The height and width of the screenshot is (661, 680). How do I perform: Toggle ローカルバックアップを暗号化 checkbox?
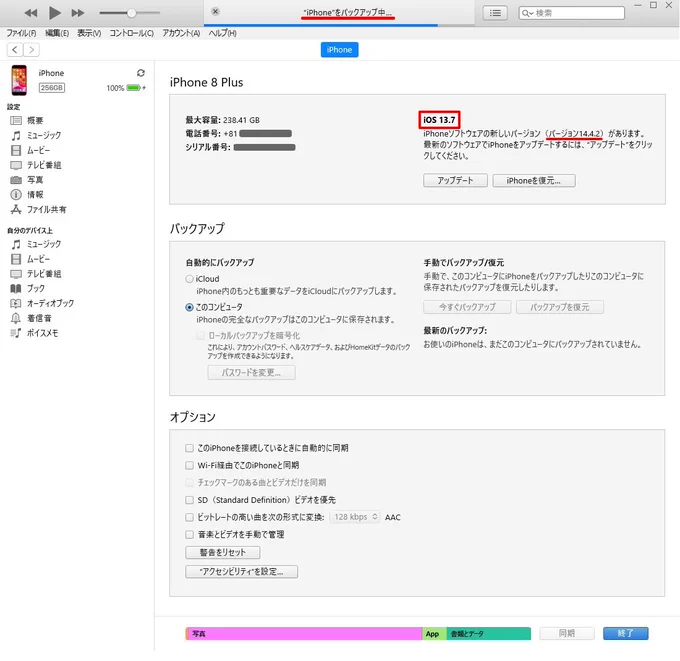coord(200,335)
